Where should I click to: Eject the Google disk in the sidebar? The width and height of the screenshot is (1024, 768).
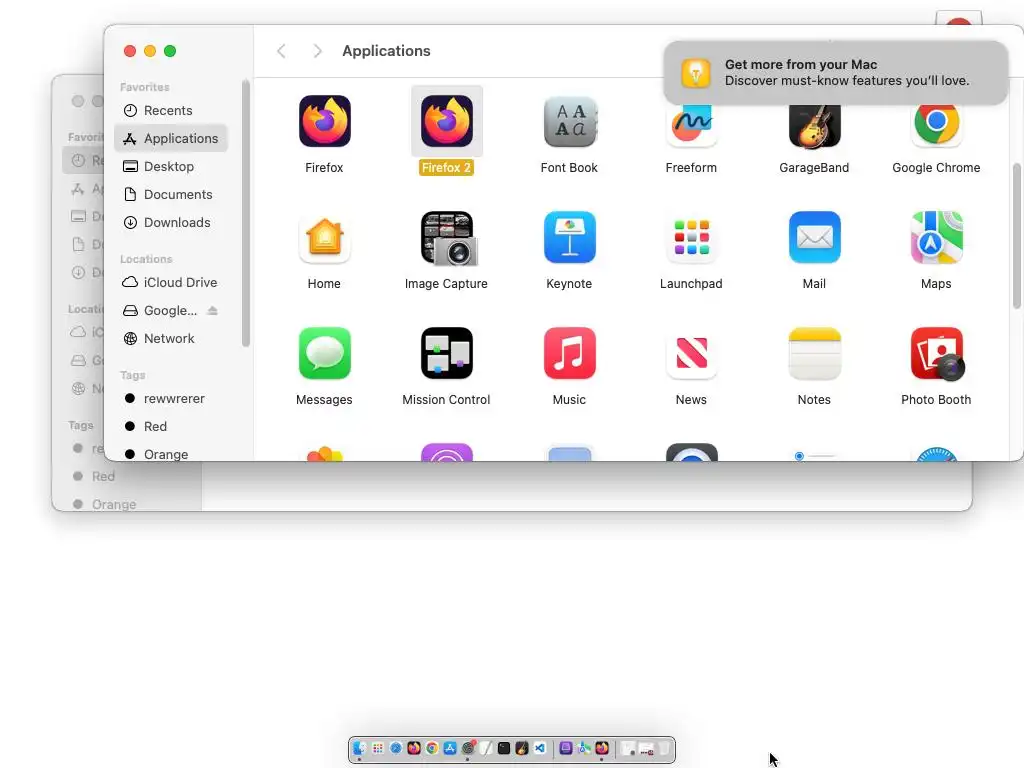[212, 311]
